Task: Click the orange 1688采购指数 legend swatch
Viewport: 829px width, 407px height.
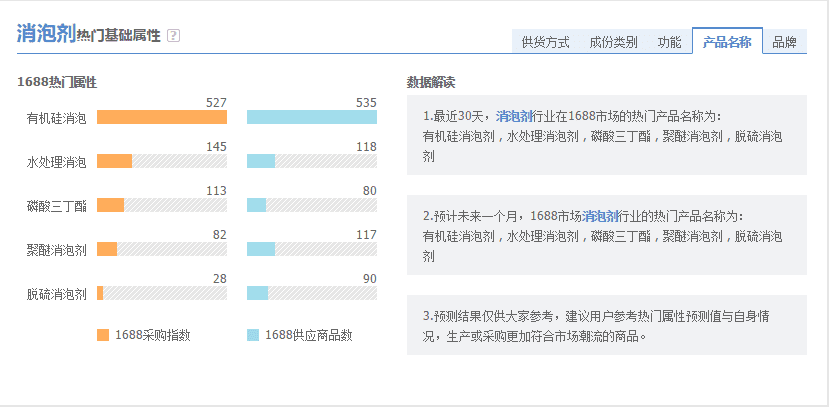Action: (103, 335)
